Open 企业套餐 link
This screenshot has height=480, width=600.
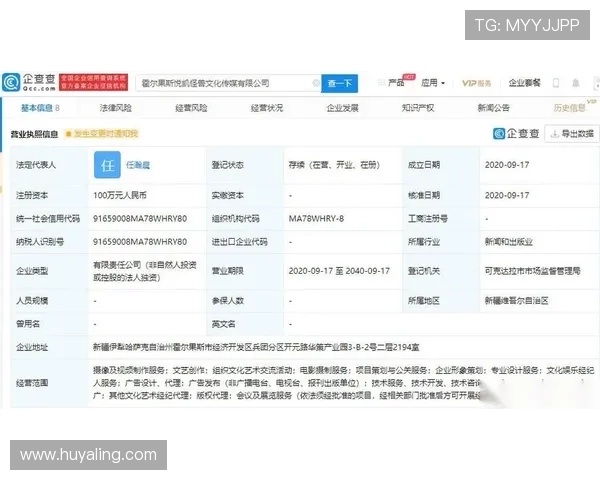pyautogui.click(x=524, y=83)
